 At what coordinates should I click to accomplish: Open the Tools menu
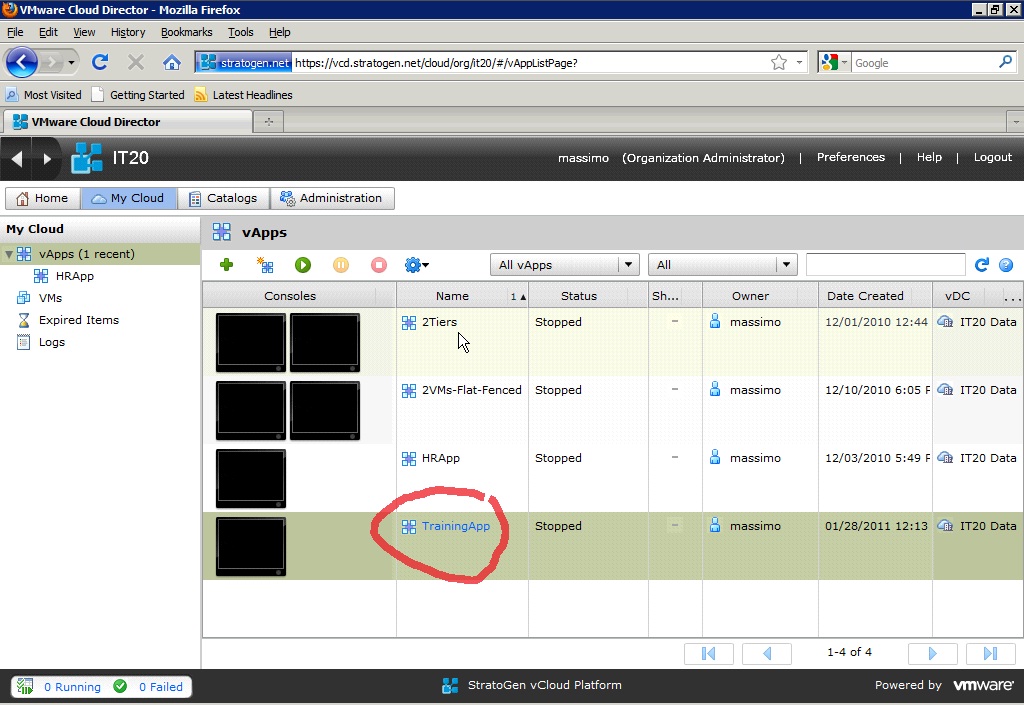tap(240, 32)
